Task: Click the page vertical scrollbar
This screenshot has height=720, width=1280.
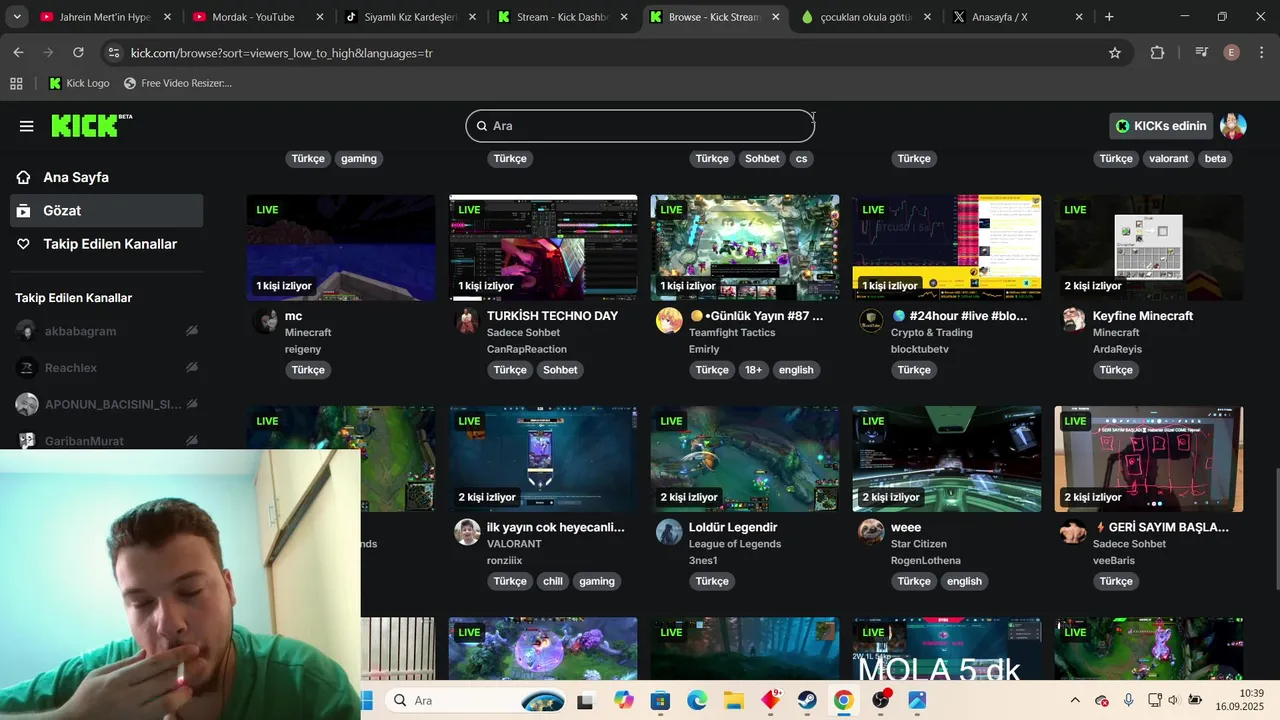Action: 1275,529
